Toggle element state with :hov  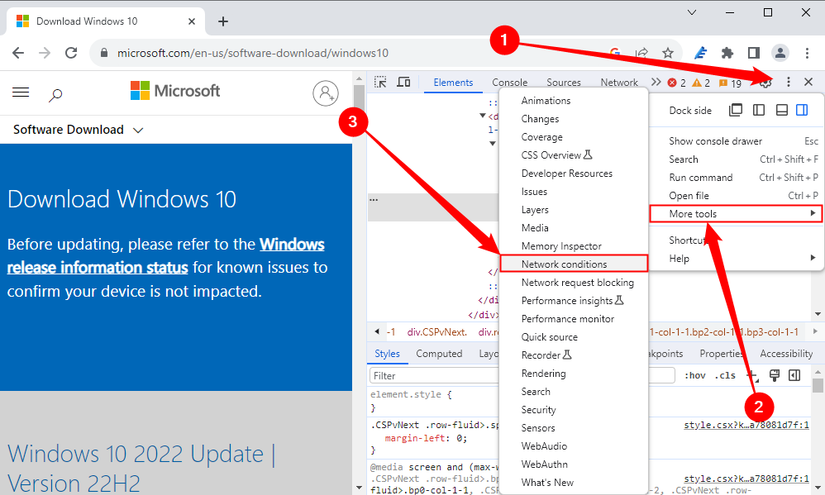point(695,375)
